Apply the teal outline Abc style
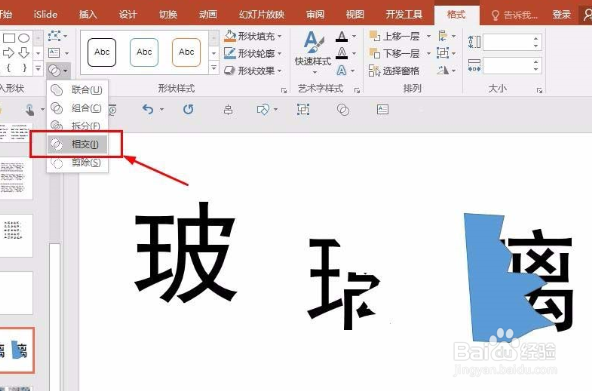 [144, 52]
